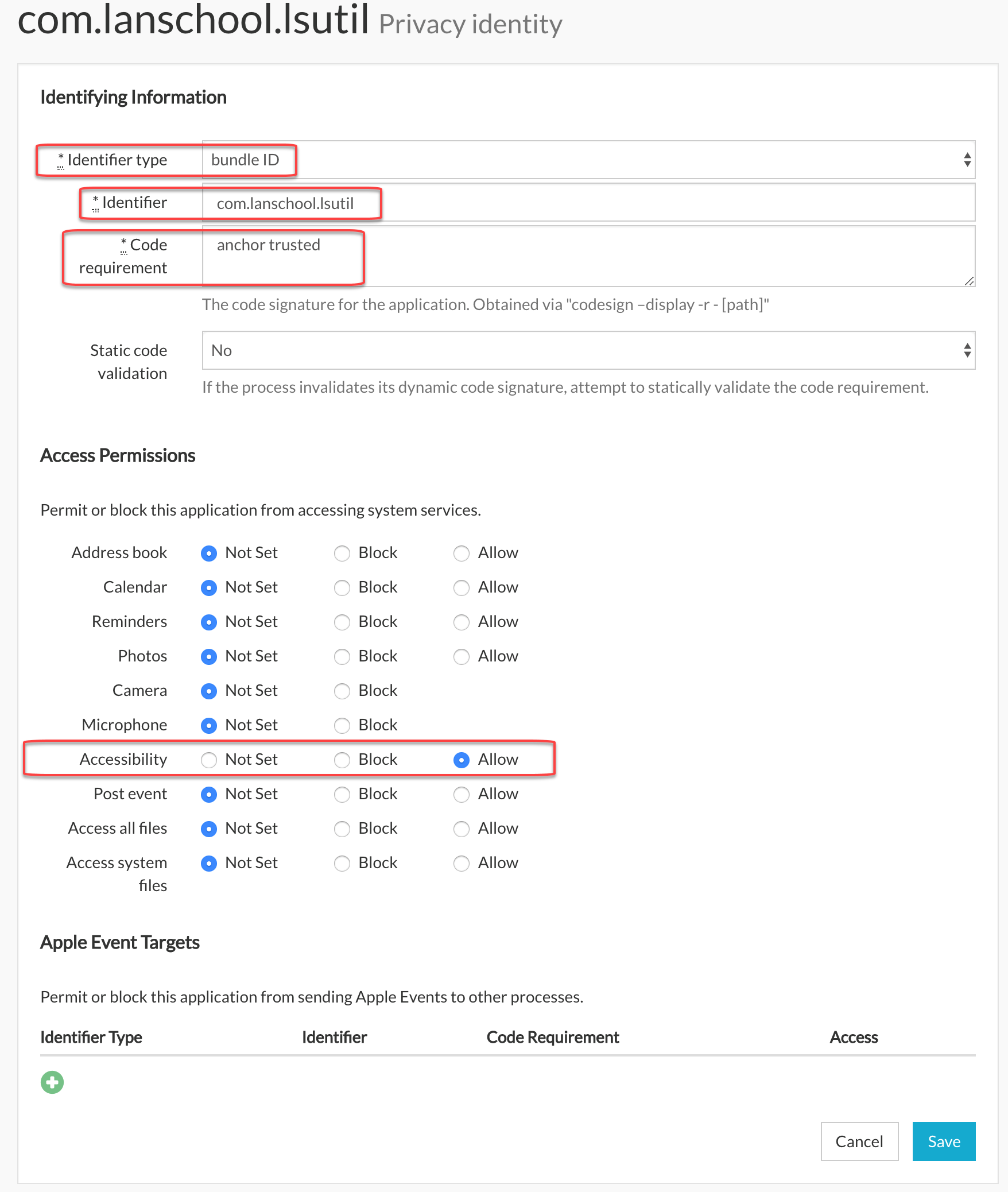Screen dimensions: 1008x1192
Task: Click the Apple Event Targets heading
Action: [x=120, y=942]
